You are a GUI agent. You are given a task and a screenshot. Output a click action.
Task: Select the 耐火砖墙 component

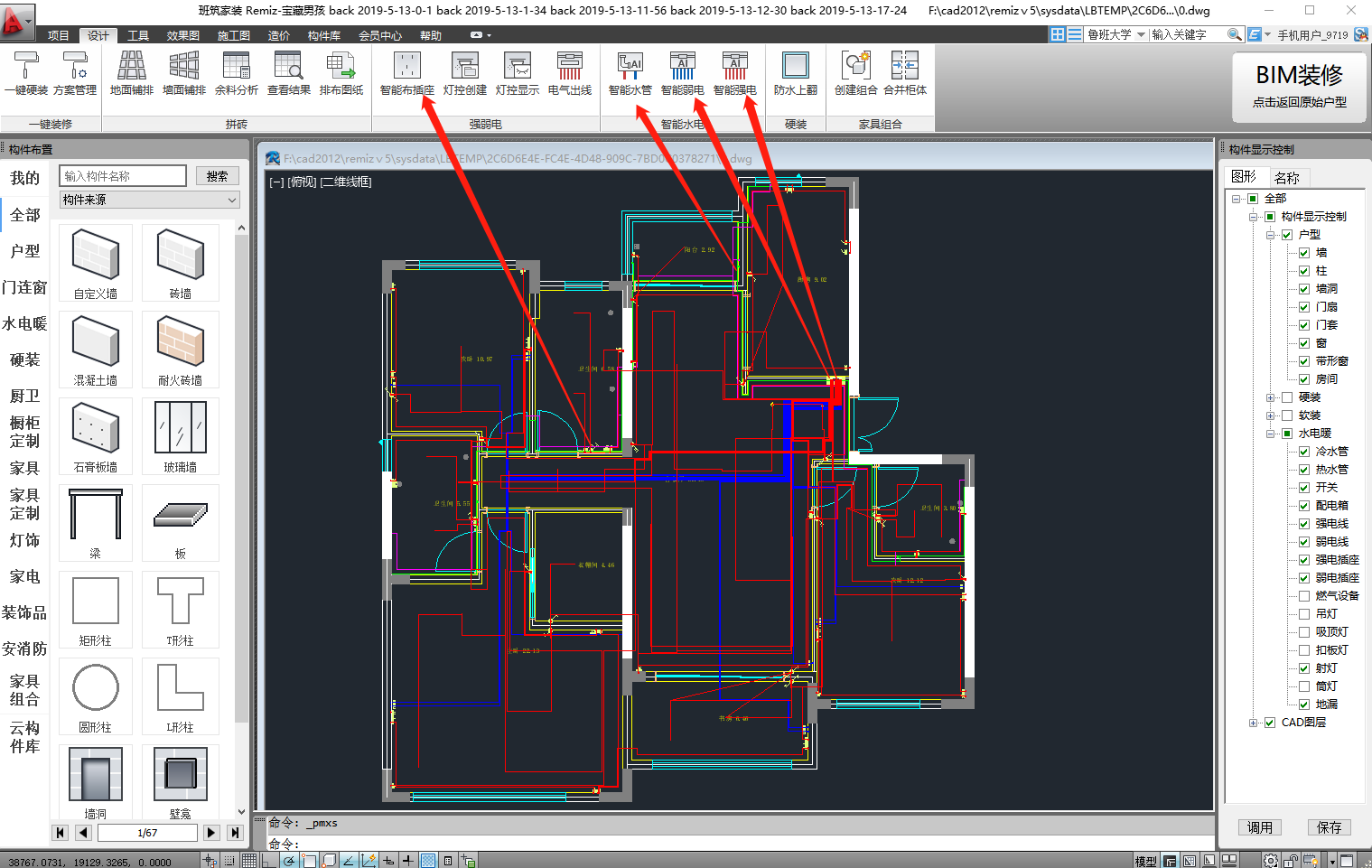click(181, 350)
